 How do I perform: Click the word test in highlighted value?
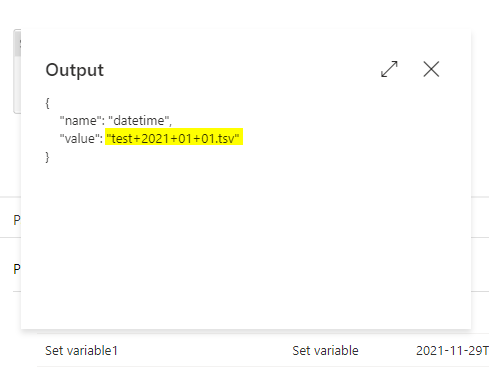(x=122, y=138)
